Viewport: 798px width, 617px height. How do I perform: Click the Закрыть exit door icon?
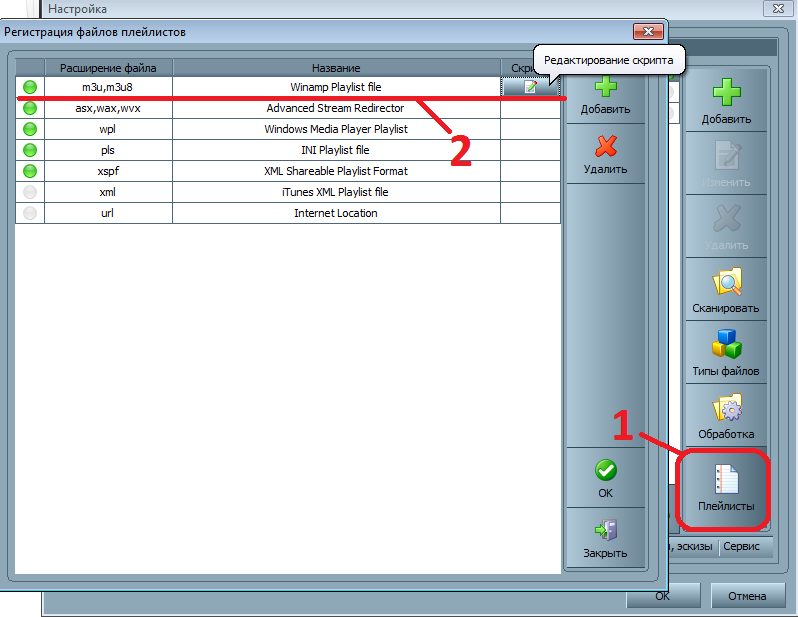click(x=605, y=530)
